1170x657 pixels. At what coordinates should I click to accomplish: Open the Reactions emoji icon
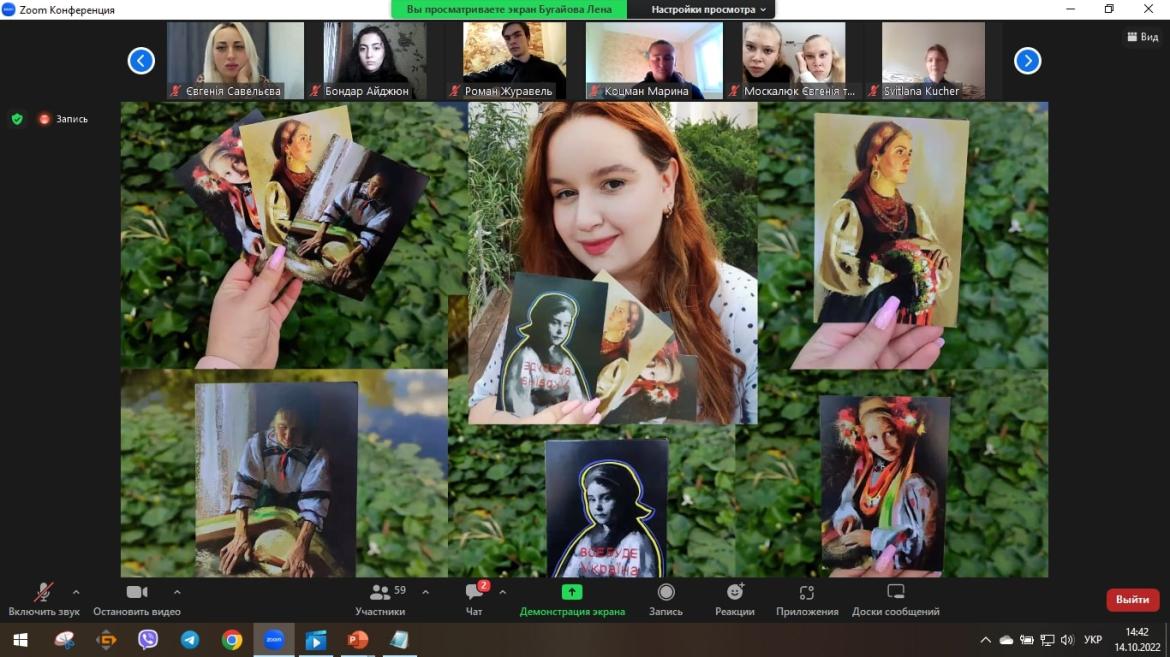[x=735, y=592]
